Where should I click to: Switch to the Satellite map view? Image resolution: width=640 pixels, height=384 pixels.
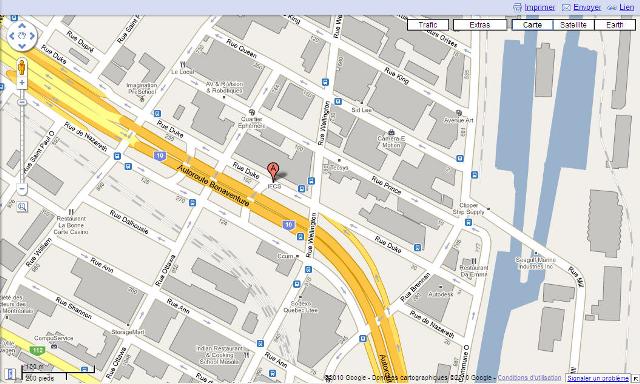coord(573,25)
